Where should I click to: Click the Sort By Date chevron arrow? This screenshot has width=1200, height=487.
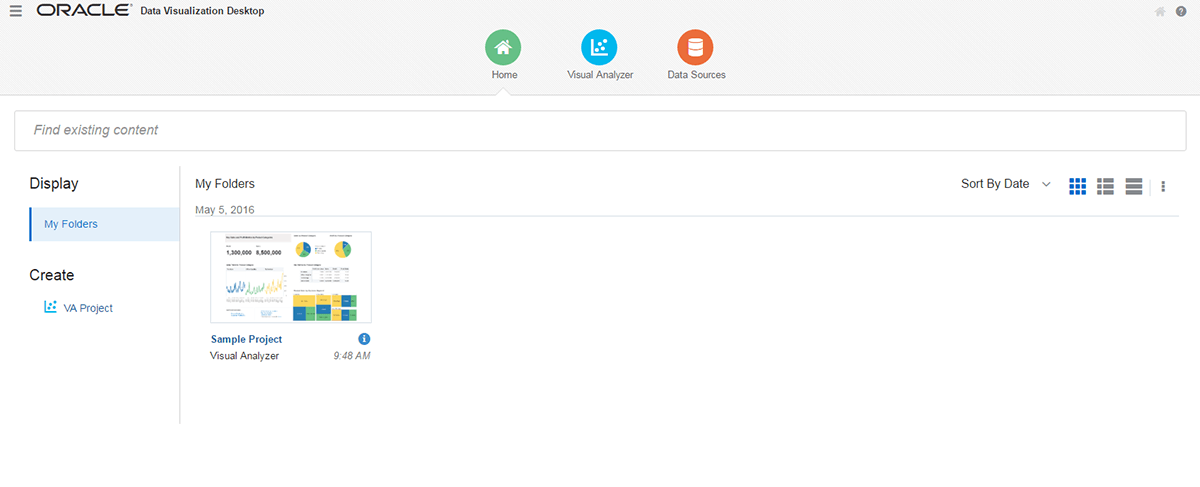(1046, 184)
